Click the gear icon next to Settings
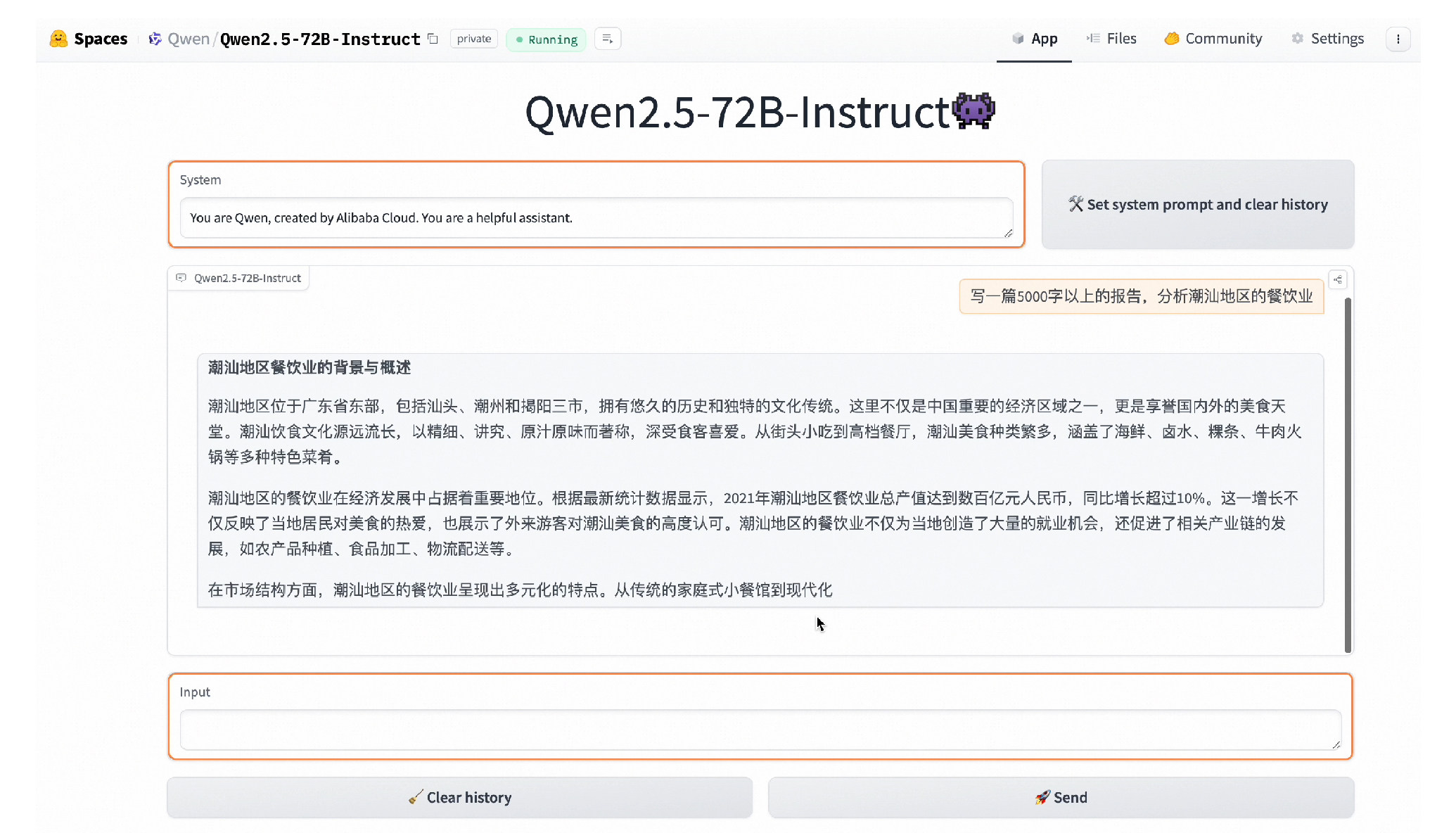 click(x=1296, y=39)
